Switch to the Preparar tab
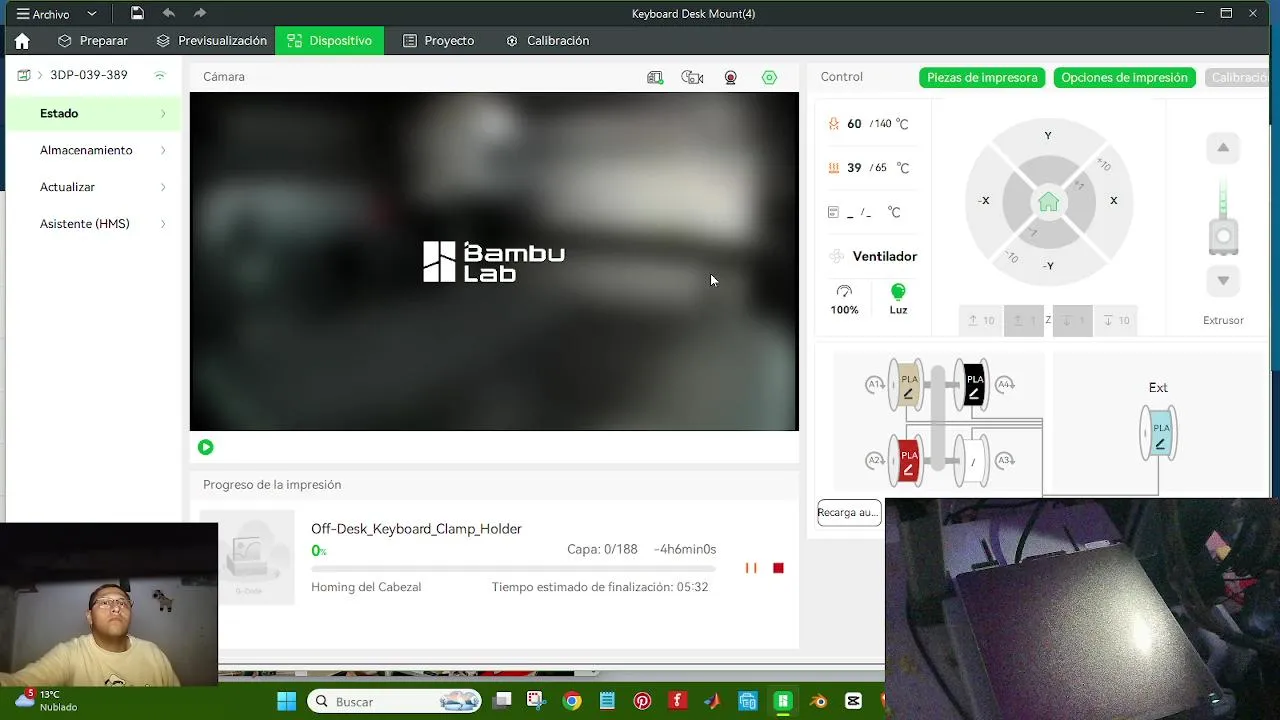The width and height of the screenshot is (1280, 720). [93, 41]
